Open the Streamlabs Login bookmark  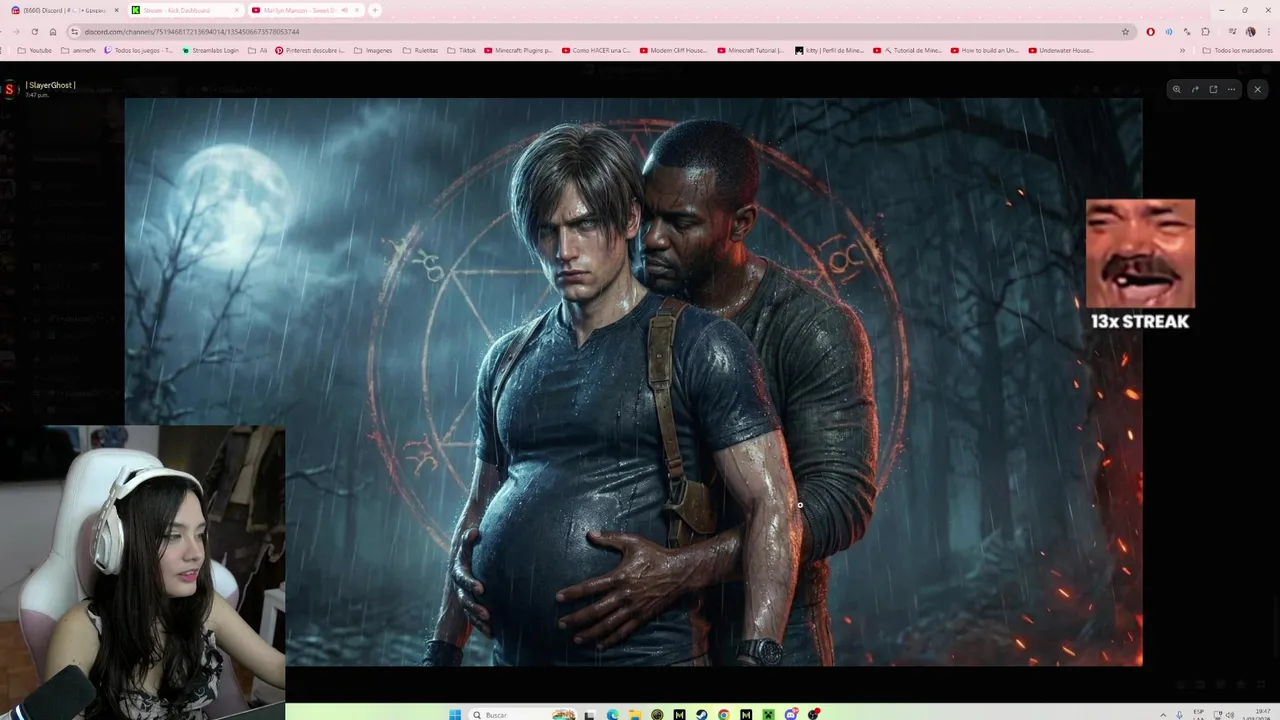tap(211, 50)
